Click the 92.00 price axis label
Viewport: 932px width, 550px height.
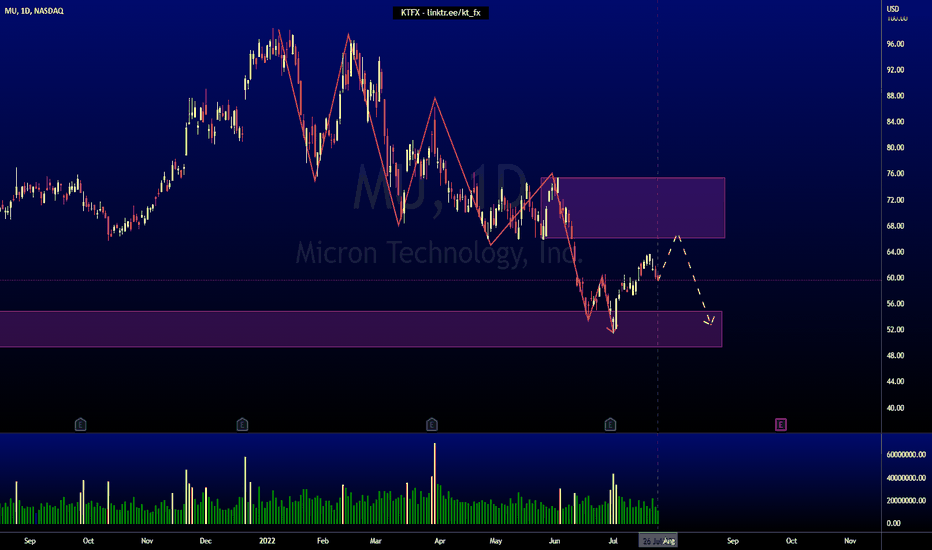point(895,70)
